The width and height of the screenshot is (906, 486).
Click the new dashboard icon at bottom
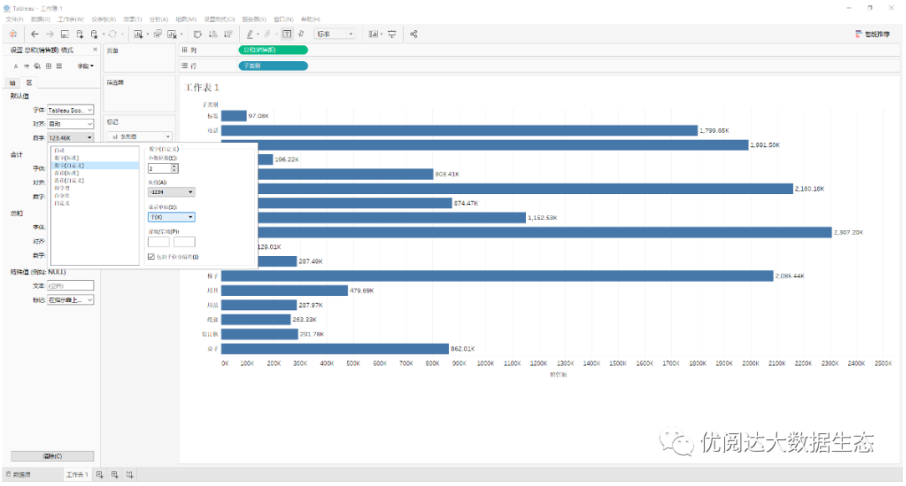coord(114,474)
